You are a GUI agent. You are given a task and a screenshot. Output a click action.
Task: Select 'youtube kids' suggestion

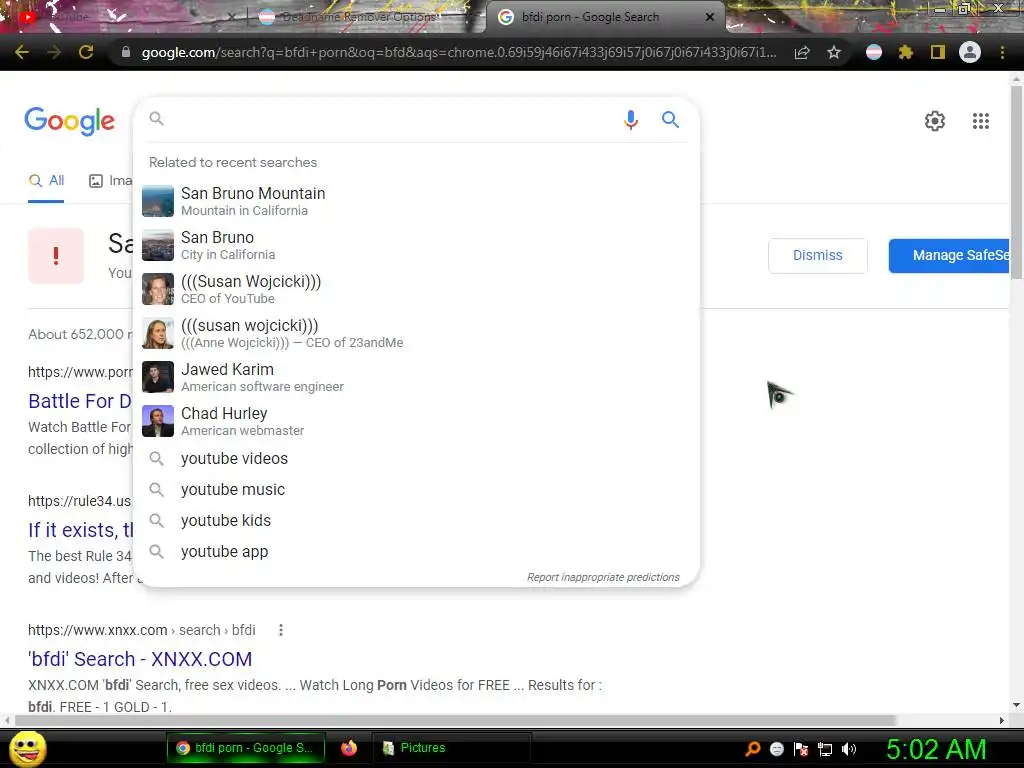(417, 520)
